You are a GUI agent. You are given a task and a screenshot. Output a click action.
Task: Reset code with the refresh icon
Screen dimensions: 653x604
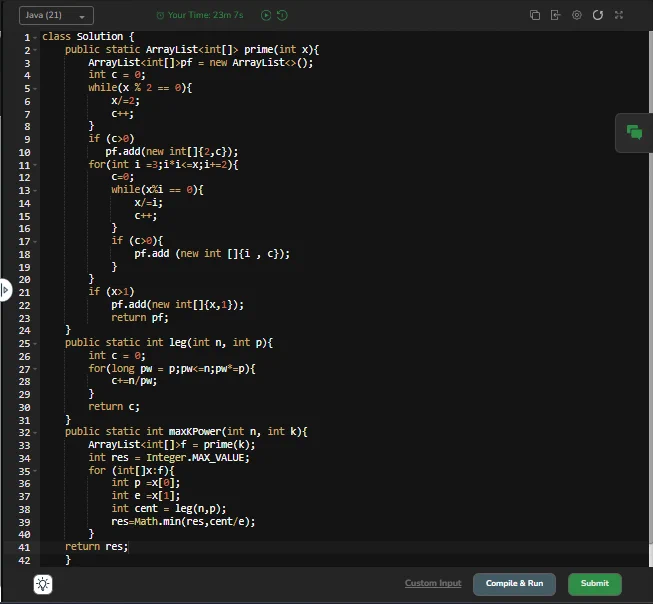tap(598, 15)
